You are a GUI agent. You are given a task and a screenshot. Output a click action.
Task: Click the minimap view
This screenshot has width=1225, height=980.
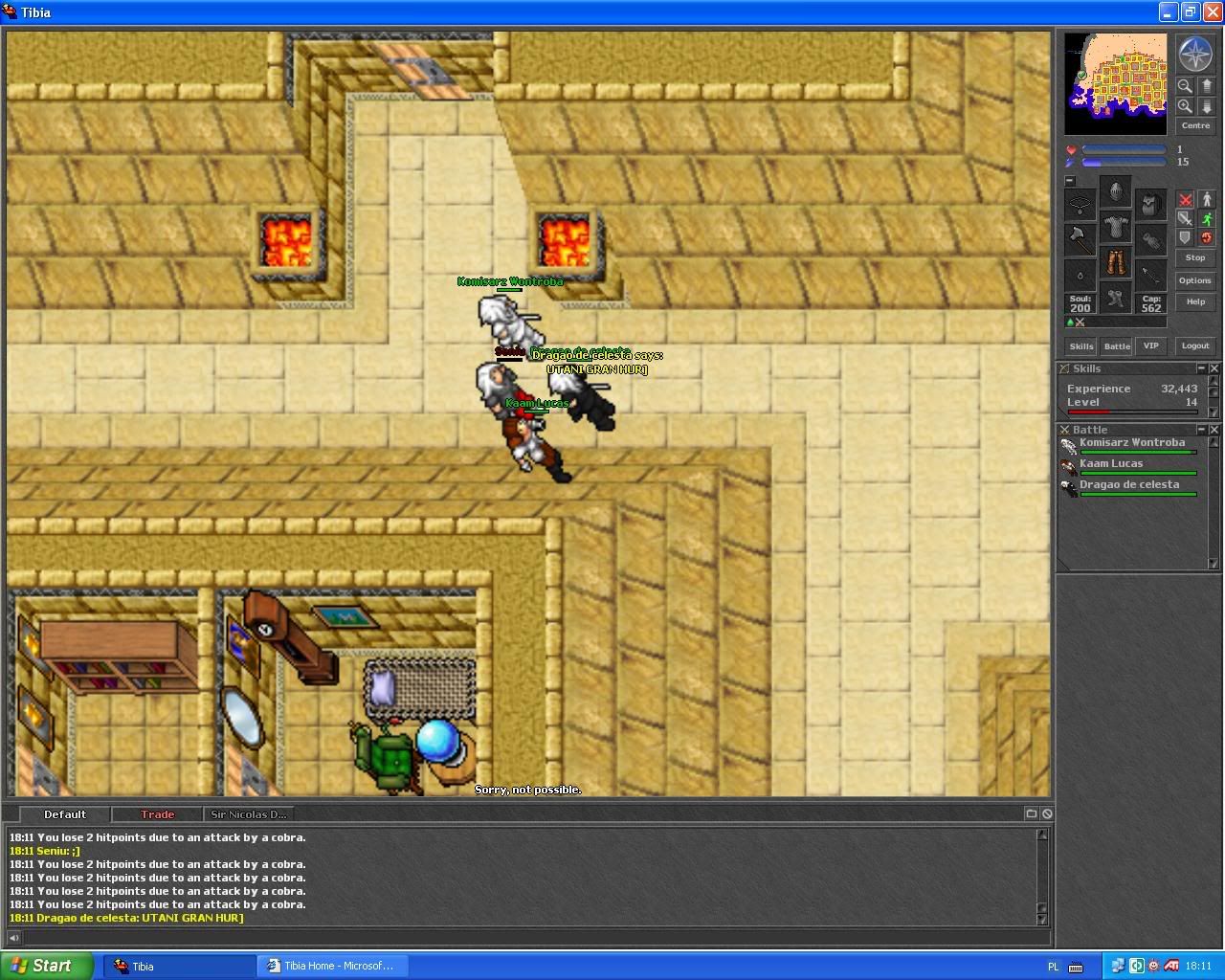[x=1116, y=84]
